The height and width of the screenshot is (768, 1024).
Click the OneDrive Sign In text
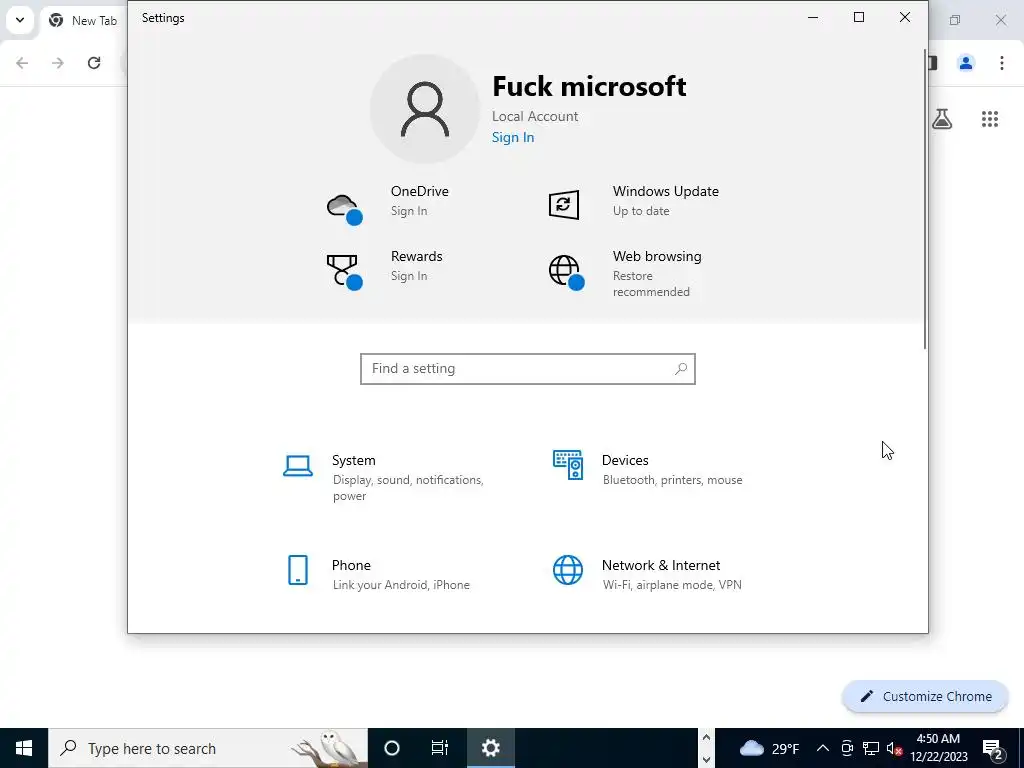point(409,211)
